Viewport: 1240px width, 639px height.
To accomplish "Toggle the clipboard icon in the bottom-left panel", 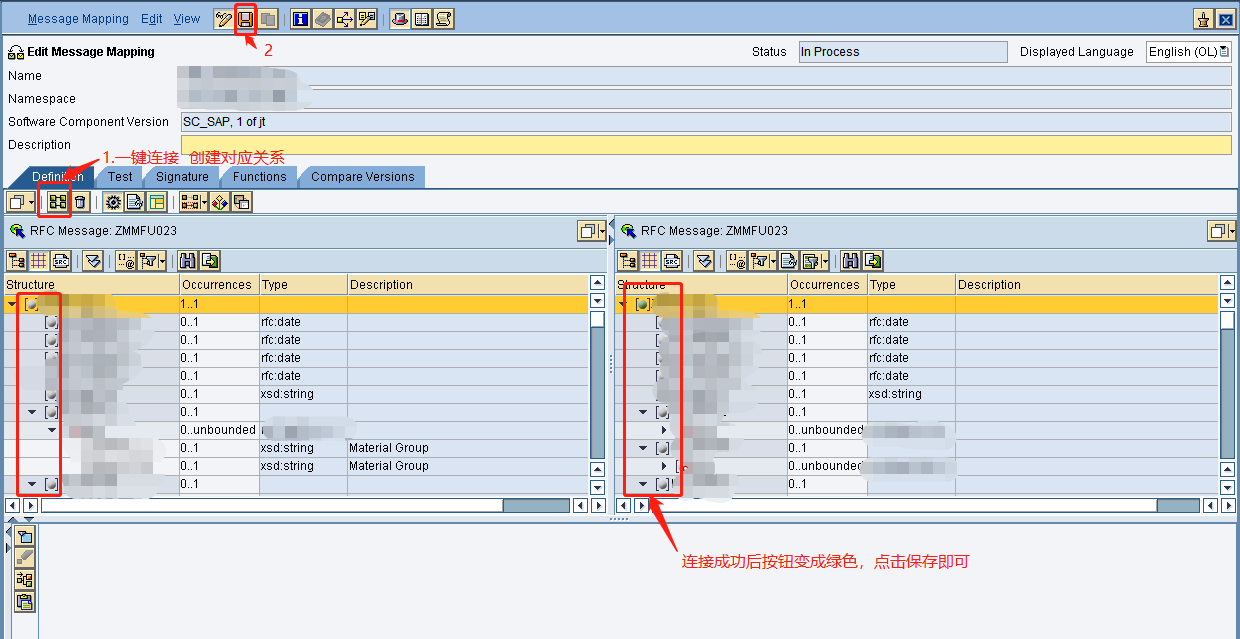I will tap(24, 601).
